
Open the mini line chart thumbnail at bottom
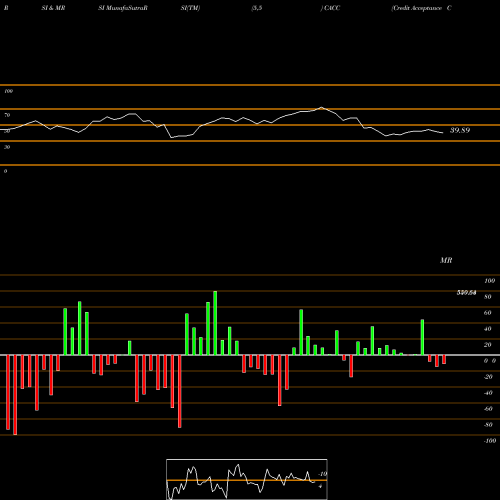(x=247, y=479)
